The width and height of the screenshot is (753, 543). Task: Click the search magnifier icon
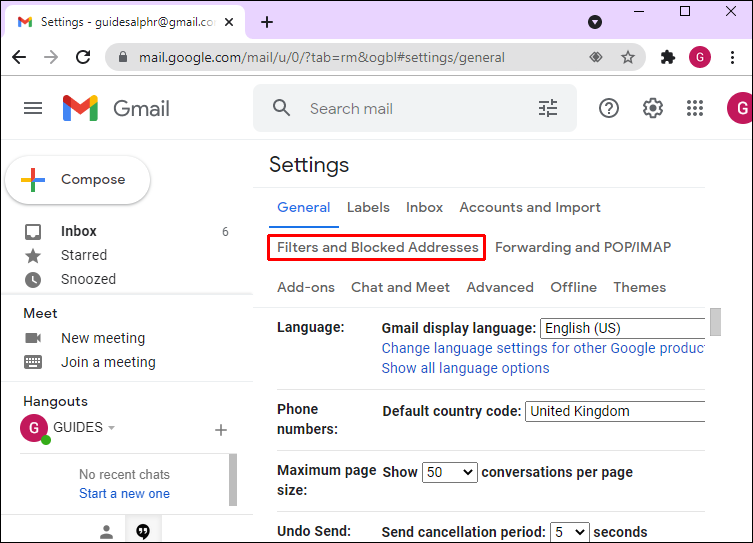tap(281, 108)
